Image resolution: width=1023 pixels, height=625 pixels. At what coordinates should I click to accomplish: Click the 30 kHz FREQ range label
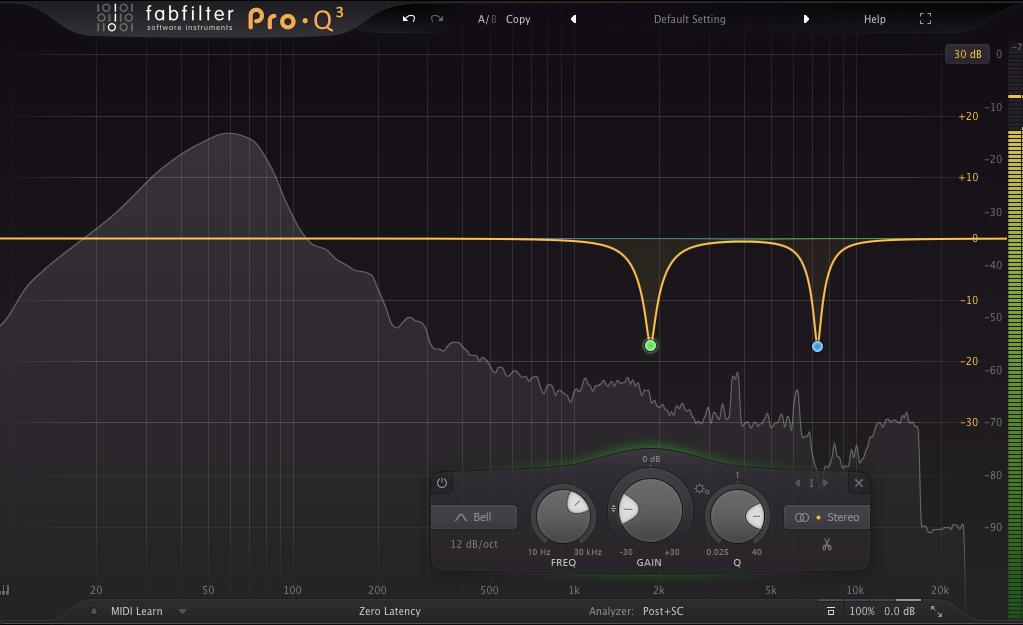(x=588, y=552)
